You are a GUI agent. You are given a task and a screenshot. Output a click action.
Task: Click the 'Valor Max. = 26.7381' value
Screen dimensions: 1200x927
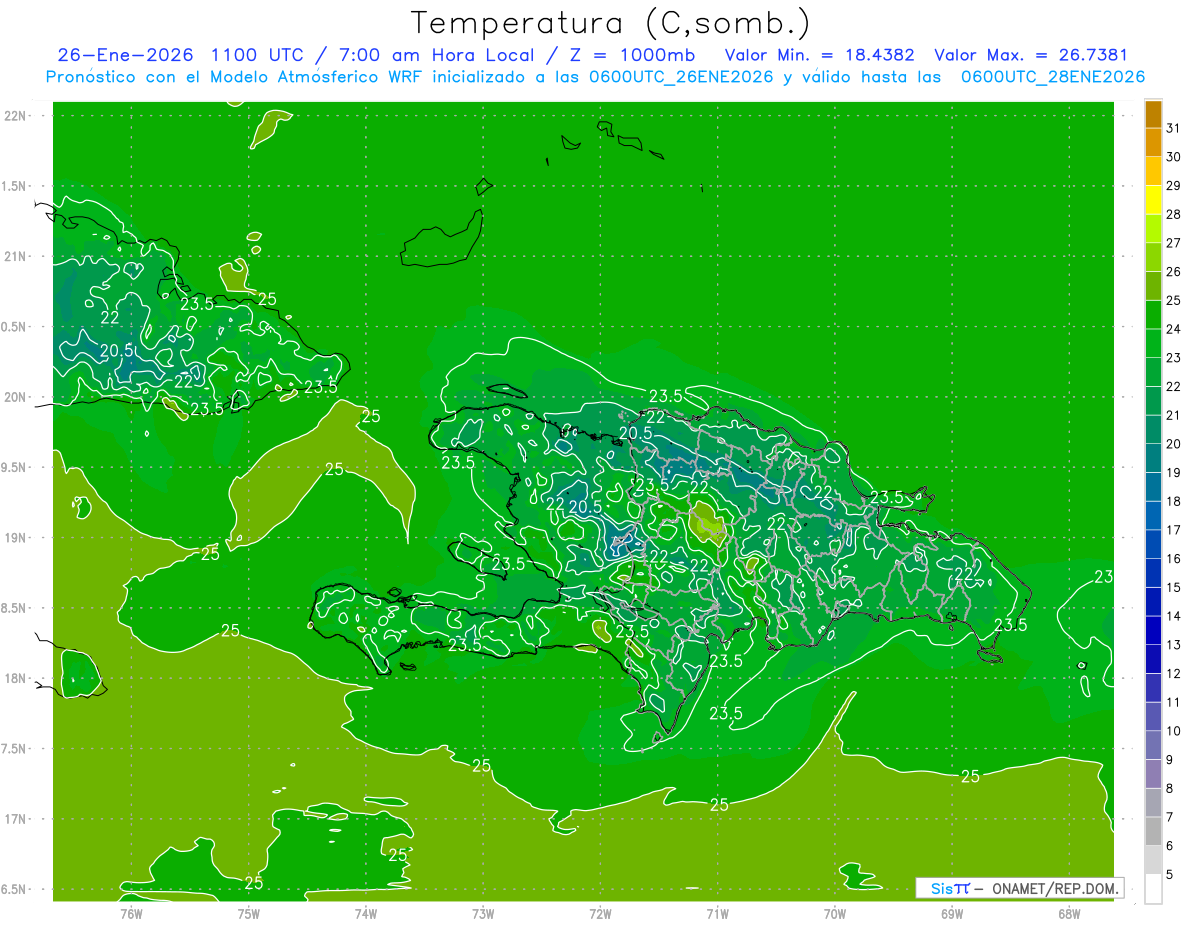click(1030, 55)
